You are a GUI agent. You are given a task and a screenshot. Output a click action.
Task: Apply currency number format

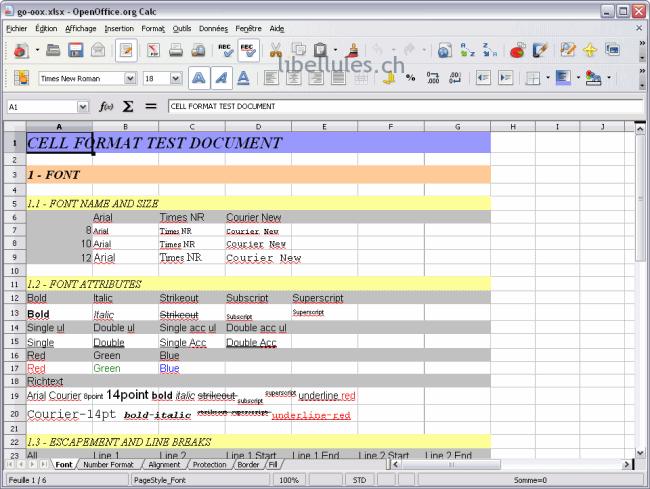pos(389,78)
